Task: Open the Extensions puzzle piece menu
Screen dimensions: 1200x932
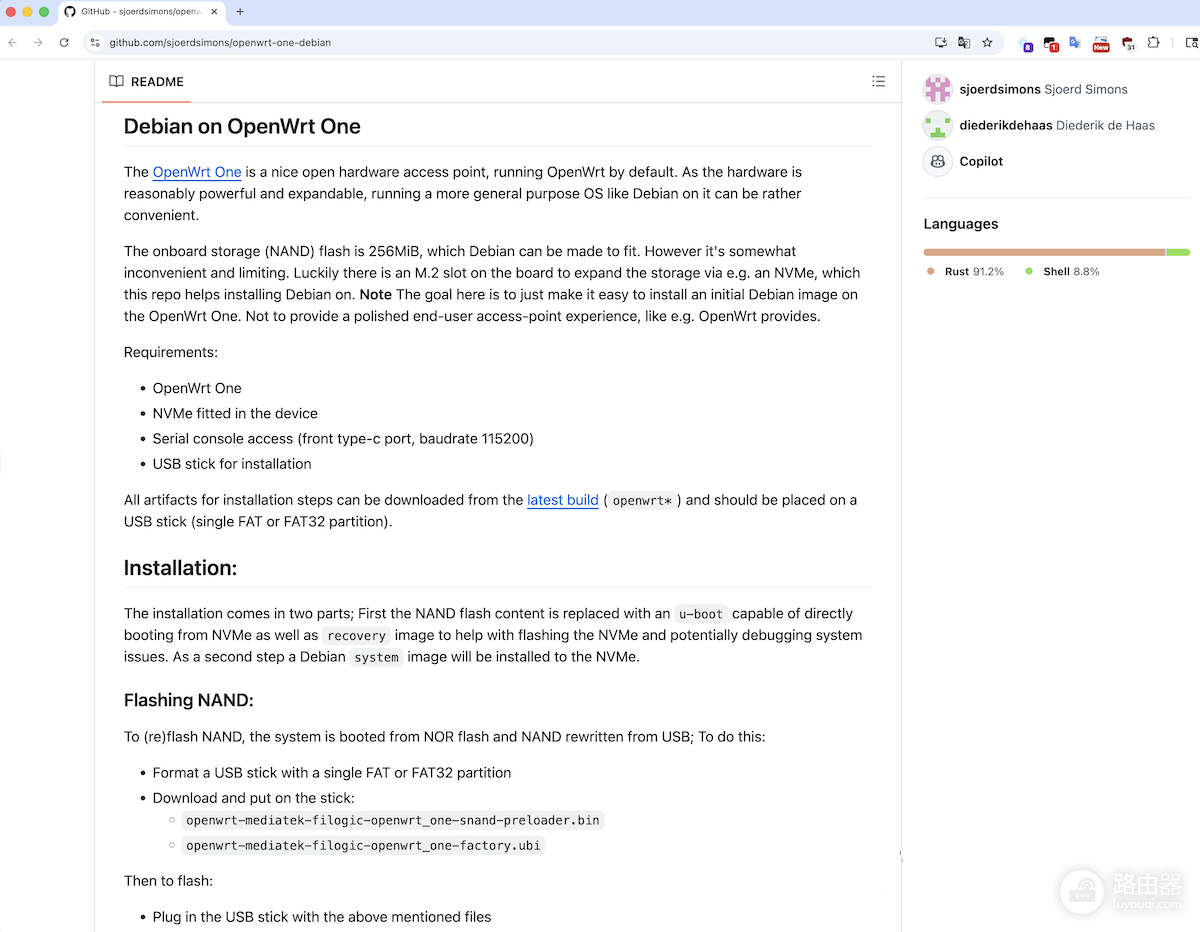Action: pos(1153,43)
